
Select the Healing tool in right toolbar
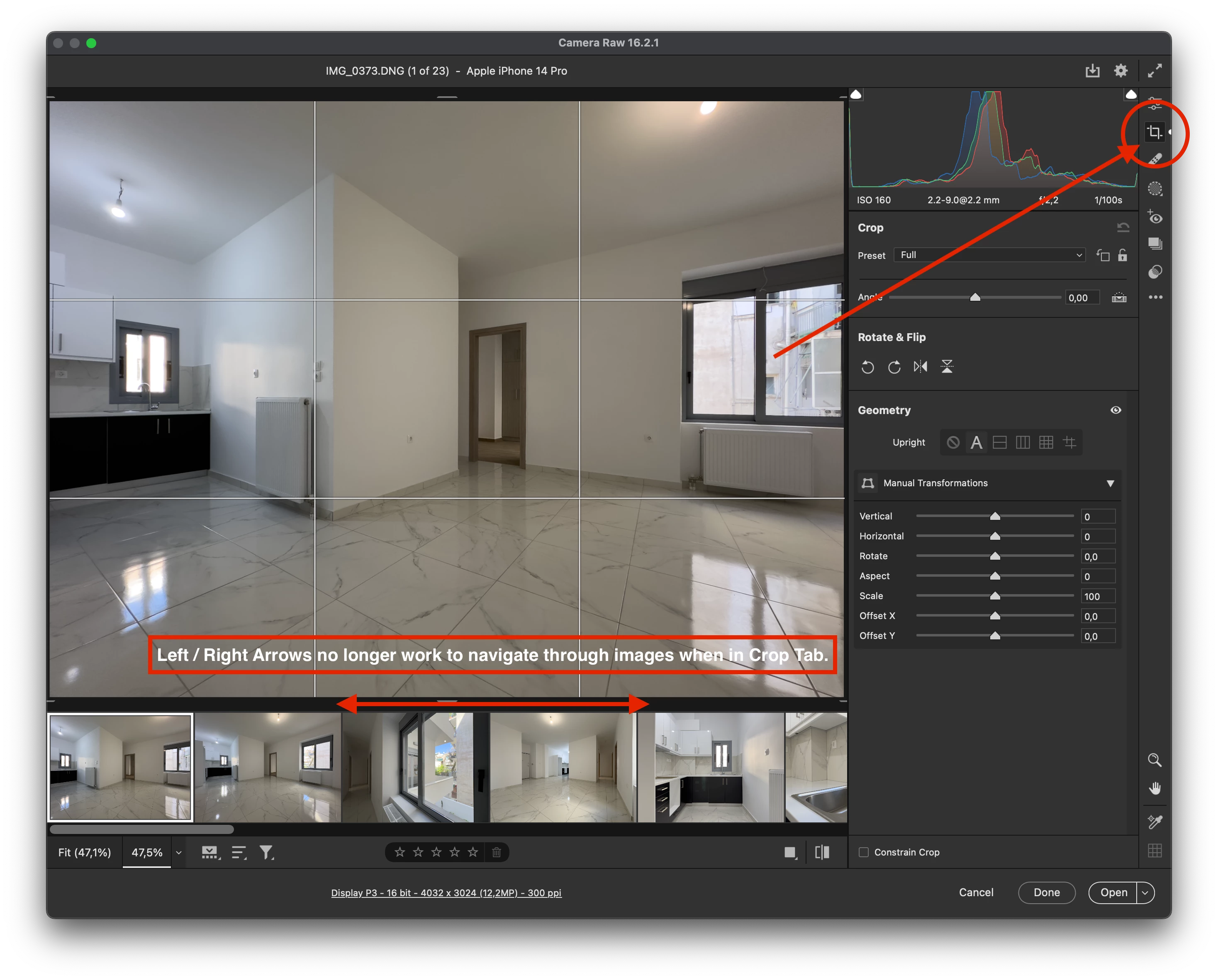tap(1155, 160)
